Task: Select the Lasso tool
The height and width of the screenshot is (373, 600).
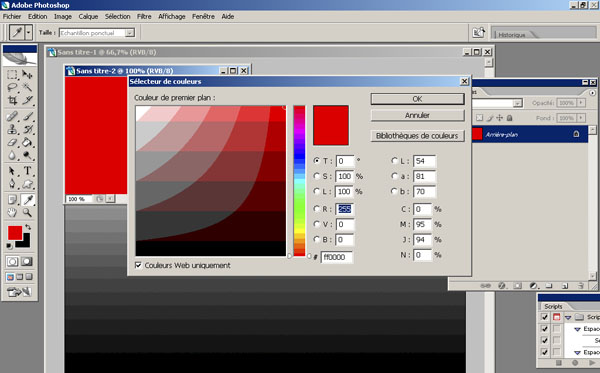Action: [12, 88]
